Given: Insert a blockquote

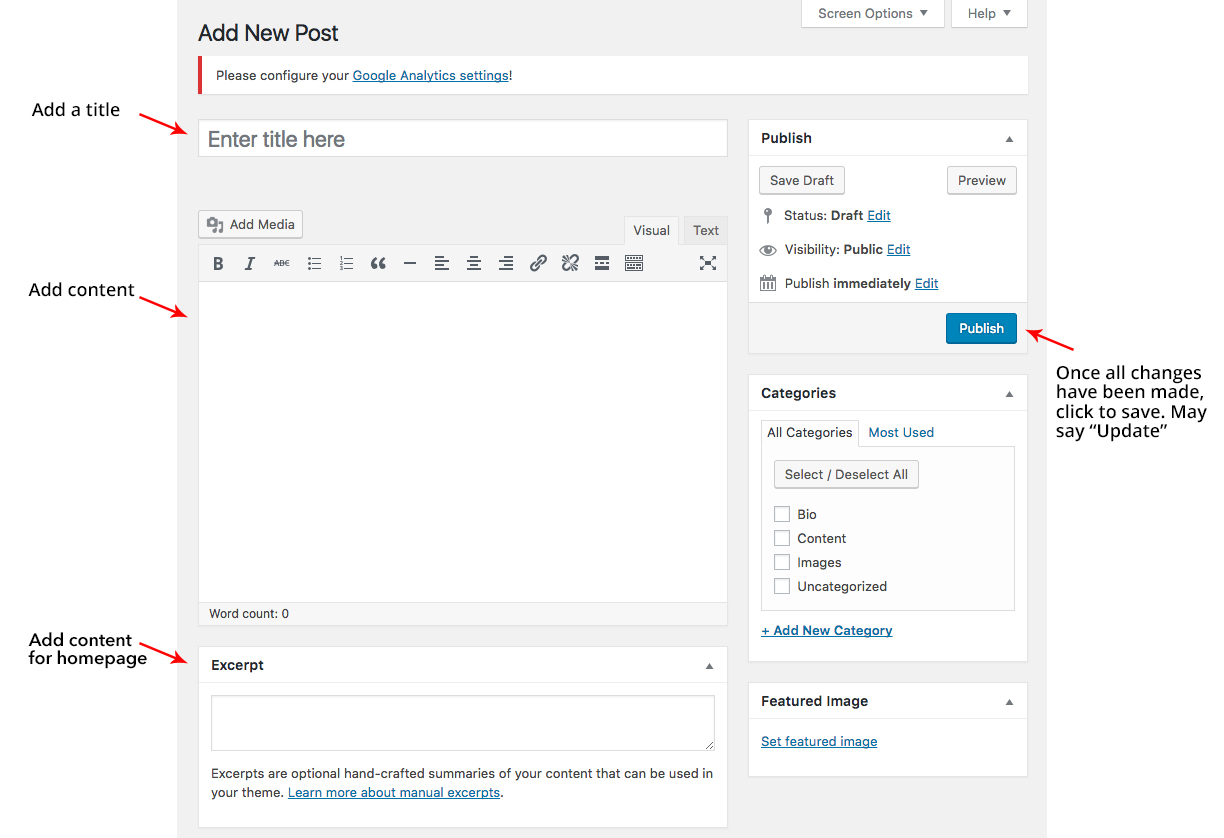Looking at the screenshot, I should pyautogui.click(x=378, y=263).
